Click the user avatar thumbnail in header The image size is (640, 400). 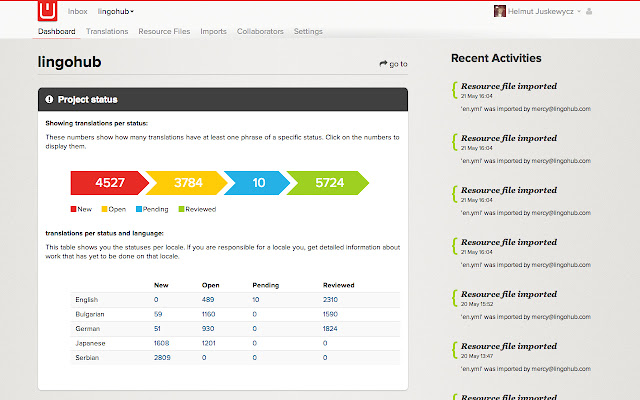pyautogui.click(x=499, y=11)
